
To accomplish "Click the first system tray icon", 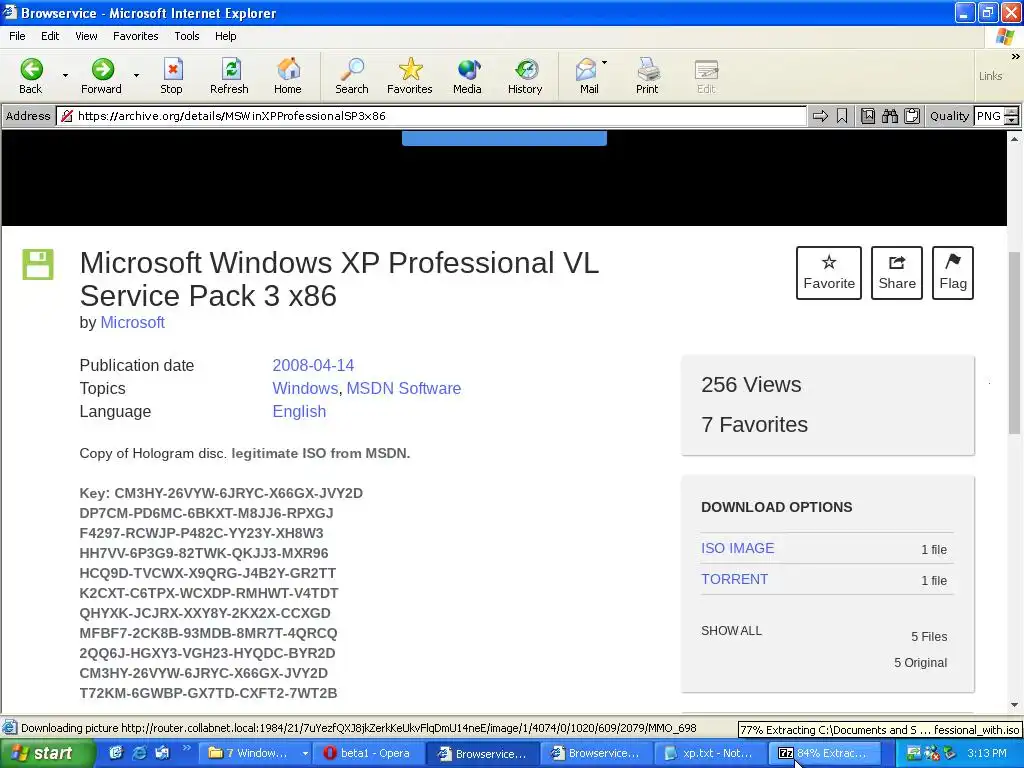I will (913, 754).
